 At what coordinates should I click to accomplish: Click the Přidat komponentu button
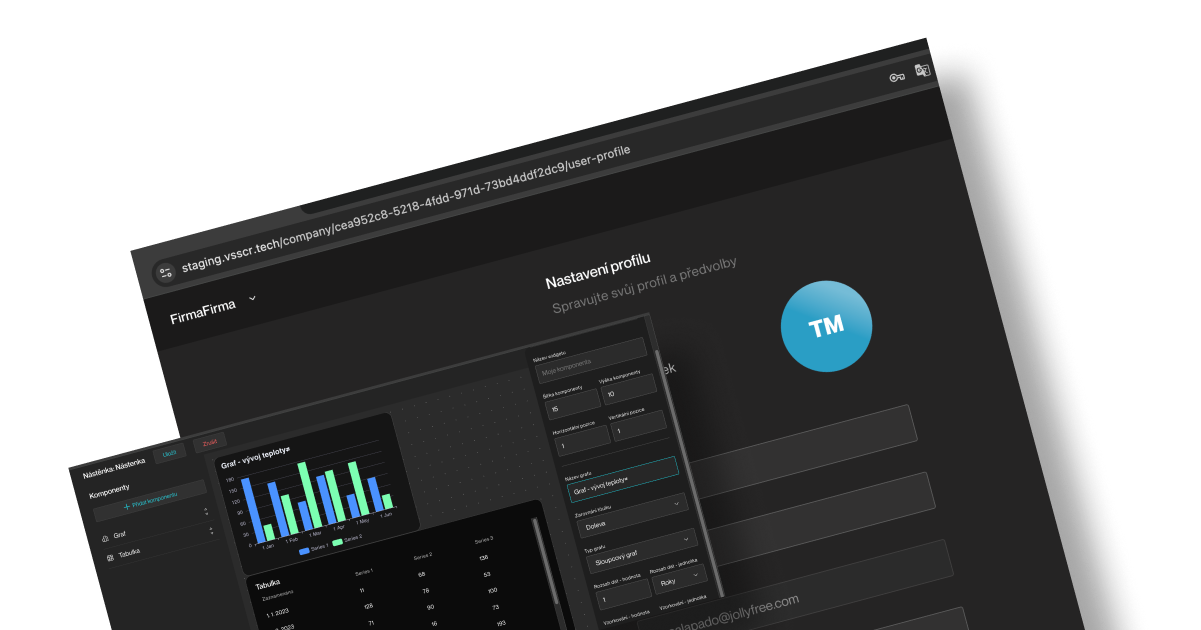(150, 502)
